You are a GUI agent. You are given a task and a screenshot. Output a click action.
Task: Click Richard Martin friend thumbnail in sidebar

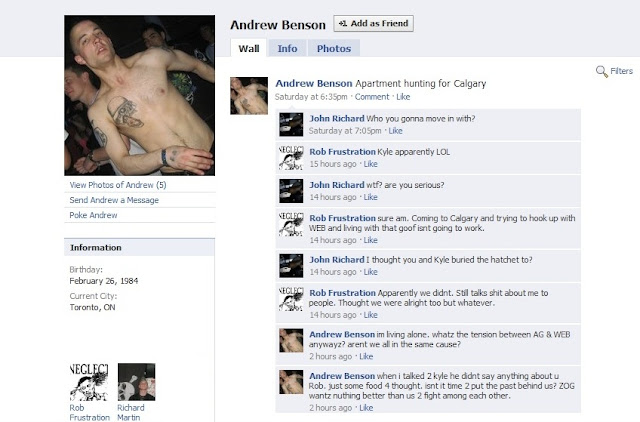tap(136, 382)
